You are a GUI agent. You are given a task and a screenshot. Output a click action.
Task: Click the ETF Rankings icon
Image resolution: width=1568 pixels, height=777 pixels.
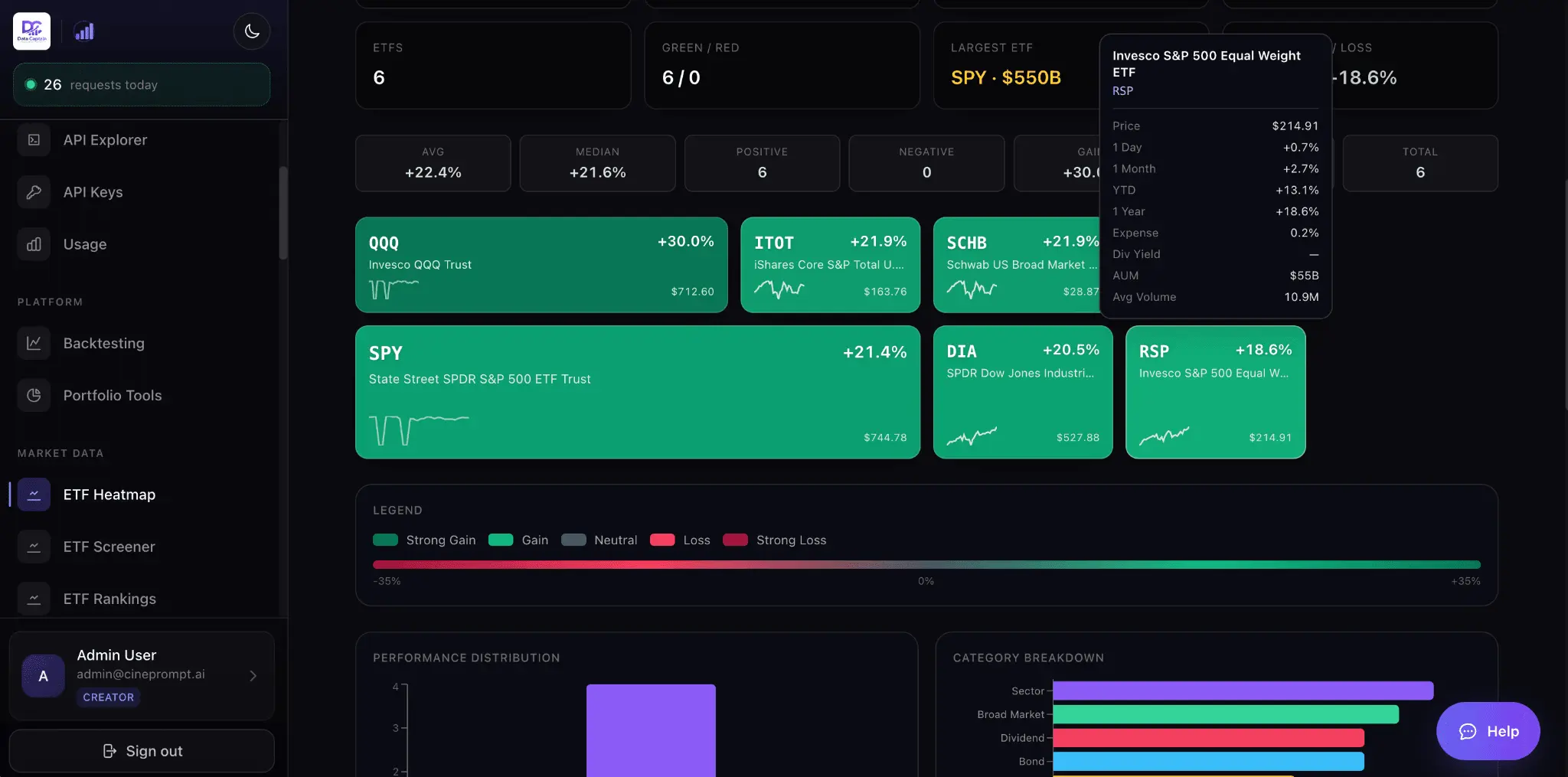coord(34,599)
